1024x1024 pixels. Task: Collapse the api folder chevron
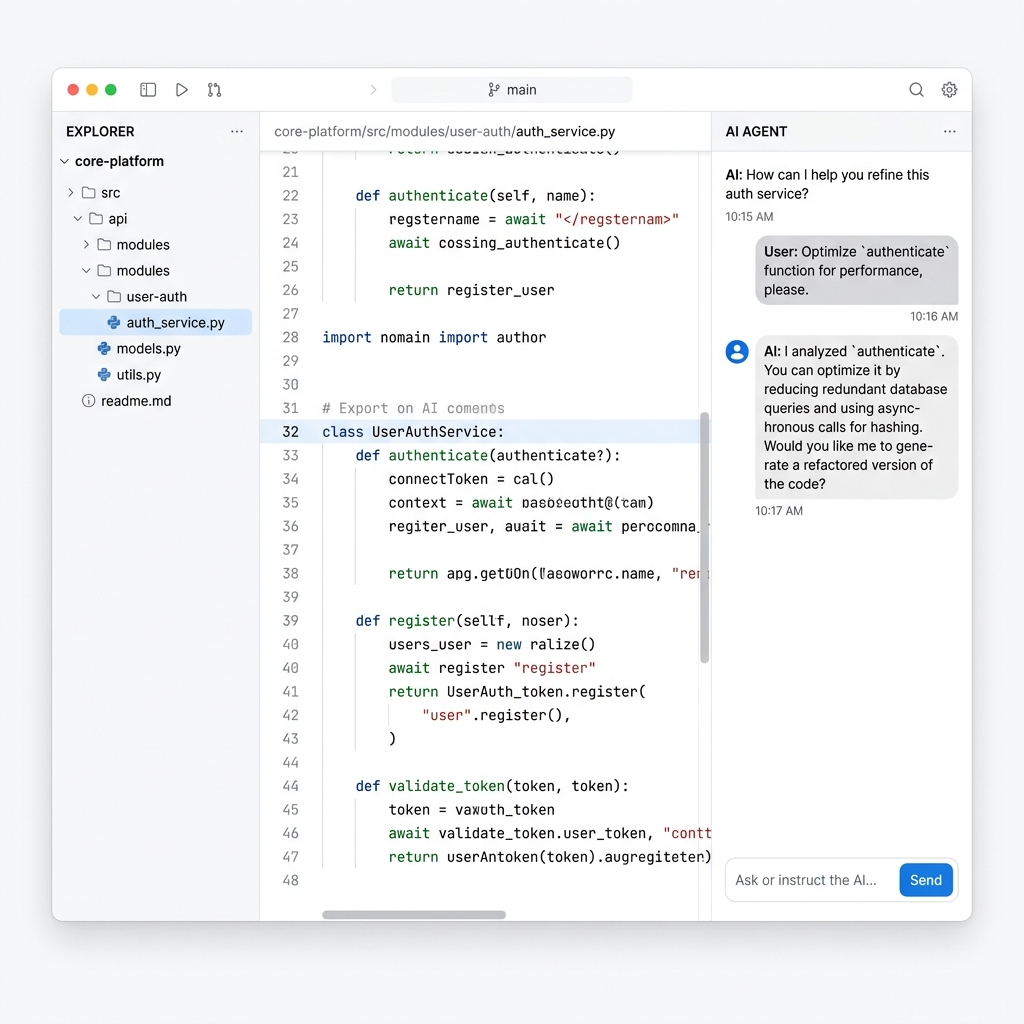78,219
